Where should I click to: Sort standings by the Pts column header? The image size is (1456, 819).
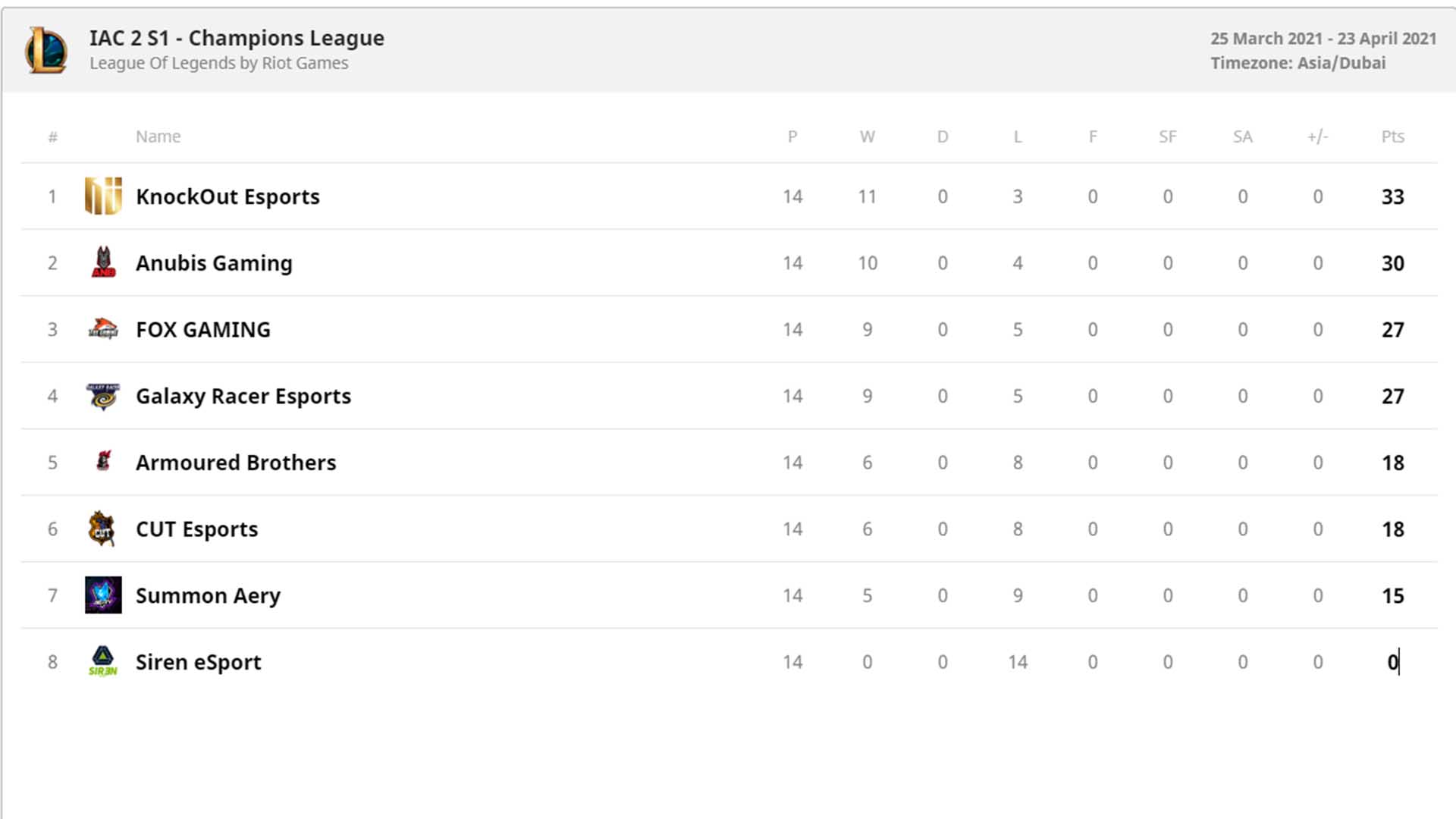click(1392, 136)
